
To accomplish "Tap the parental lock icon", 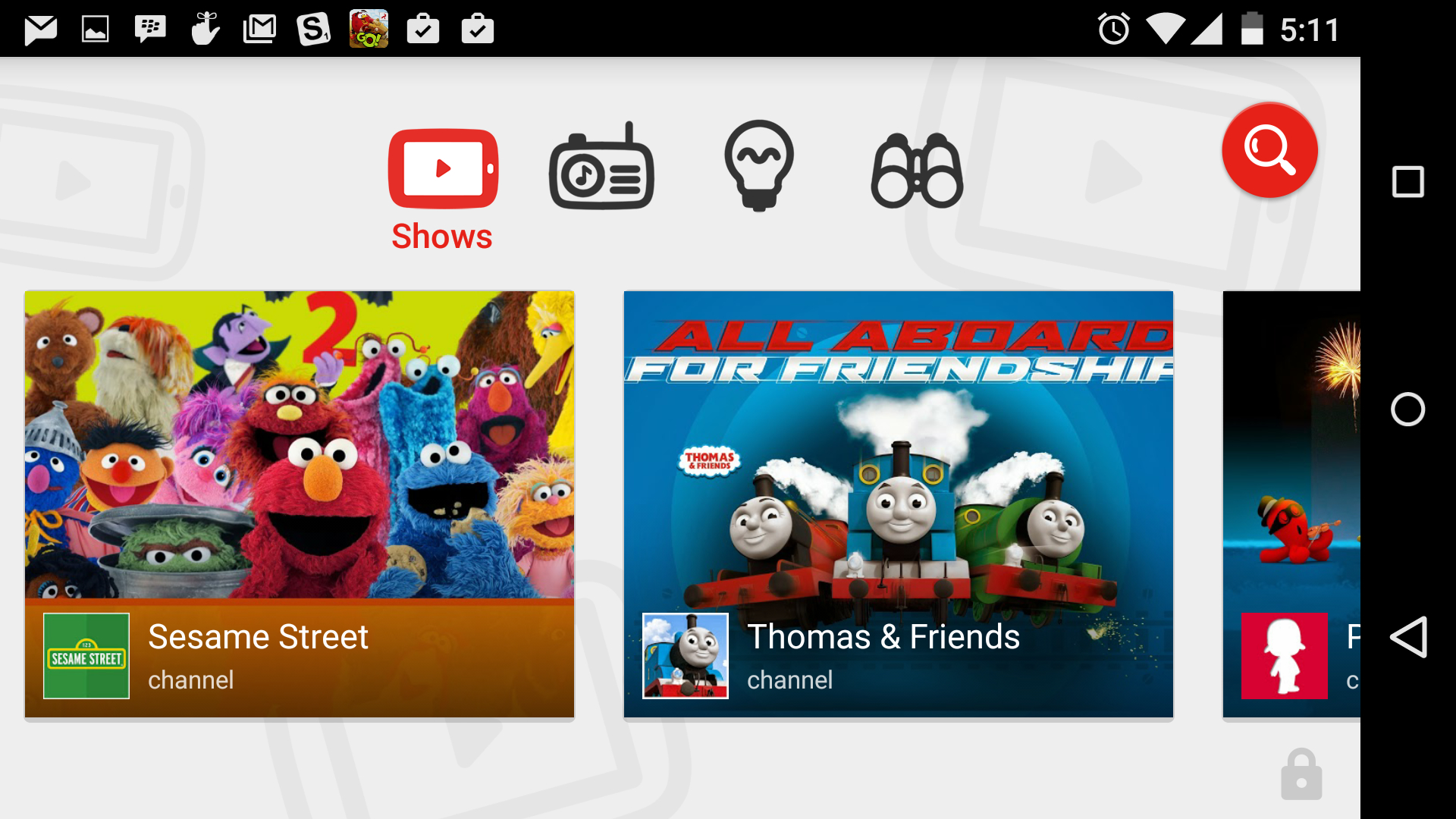I will (1301, 774).
